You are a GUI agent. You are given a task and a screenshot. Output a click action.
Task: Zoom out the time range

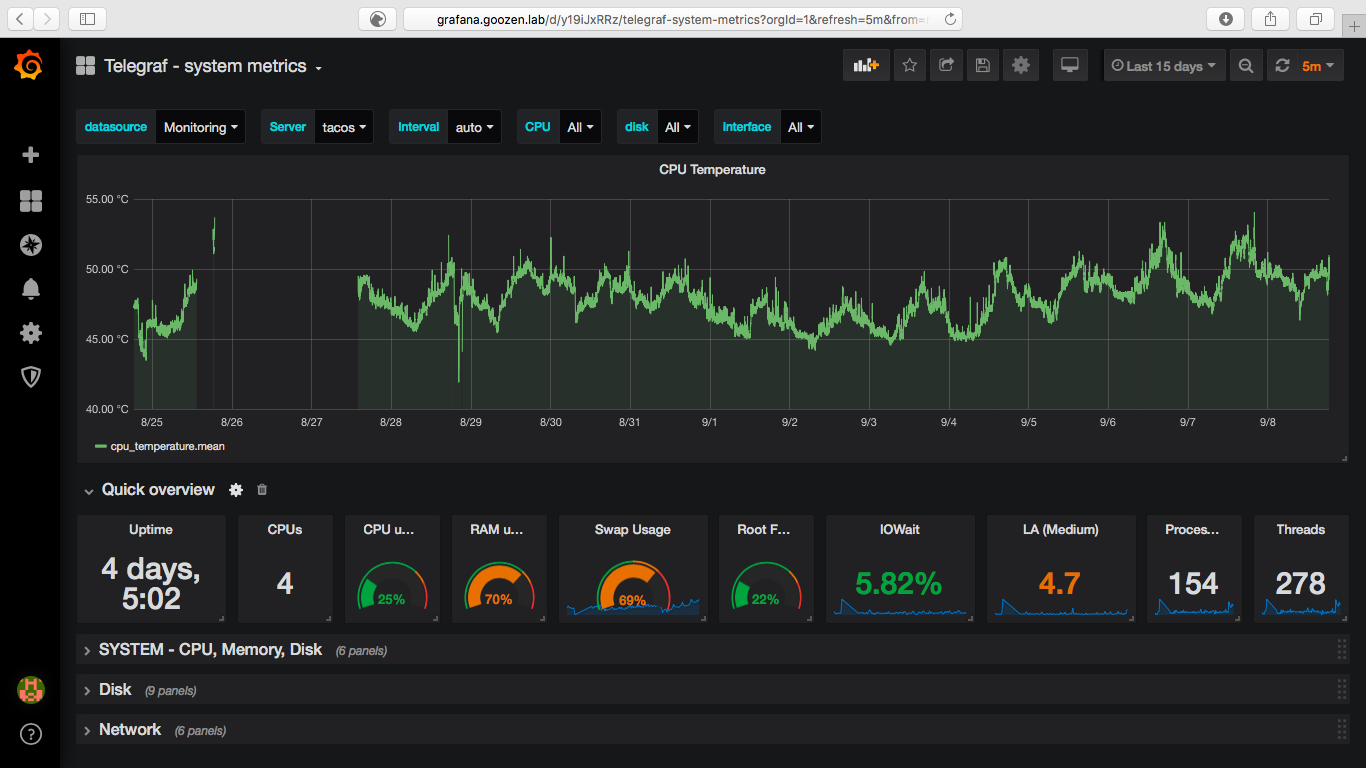point(1246,66)
